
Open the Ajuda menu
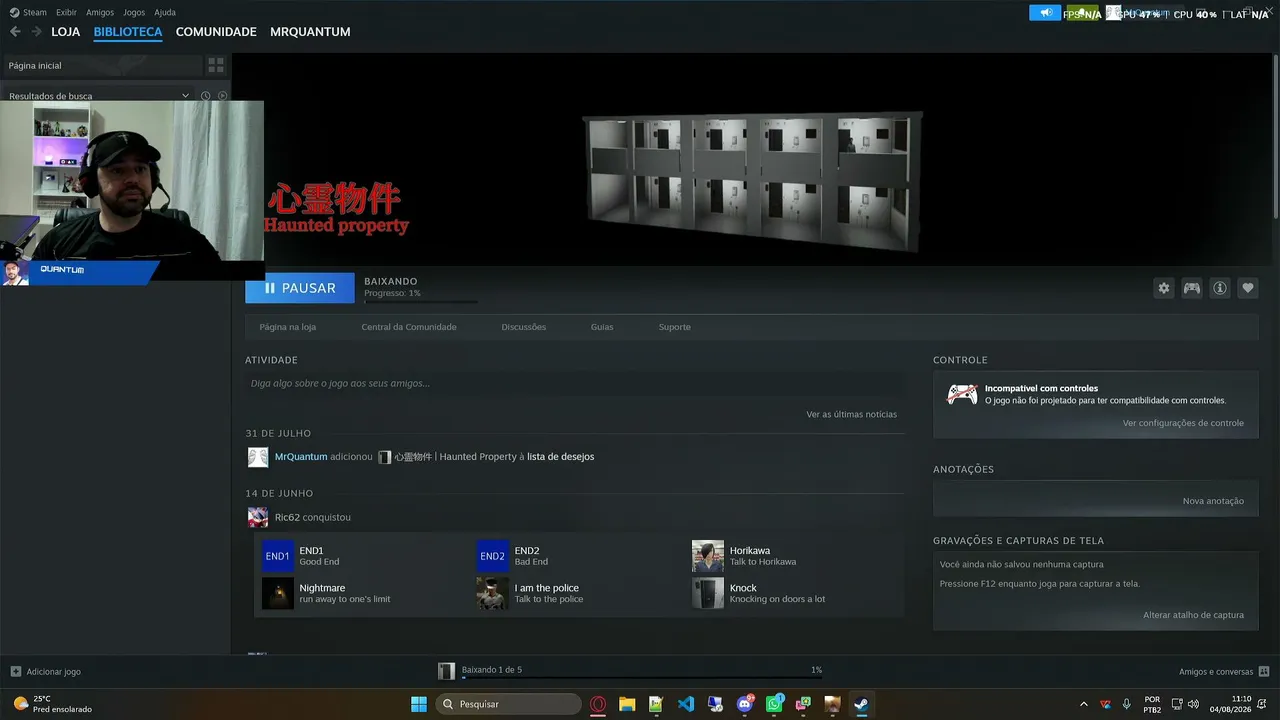165,13
